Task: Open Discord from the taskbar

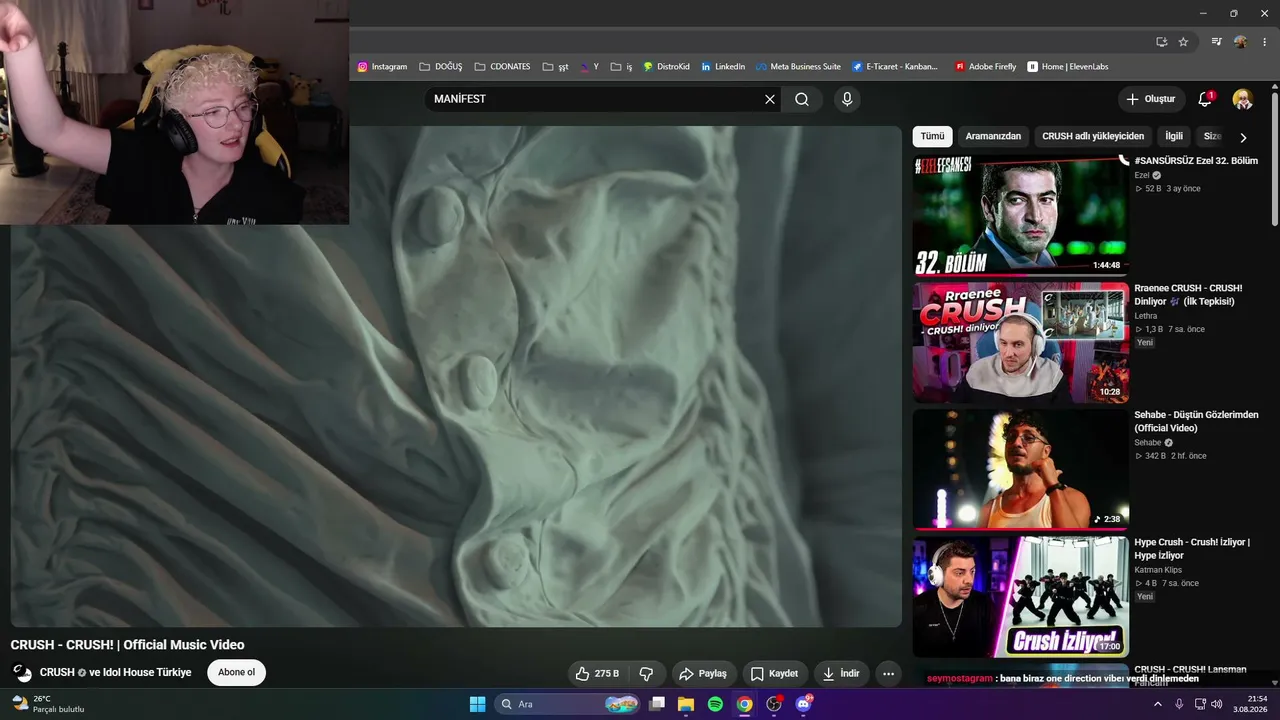Action: 803,704
